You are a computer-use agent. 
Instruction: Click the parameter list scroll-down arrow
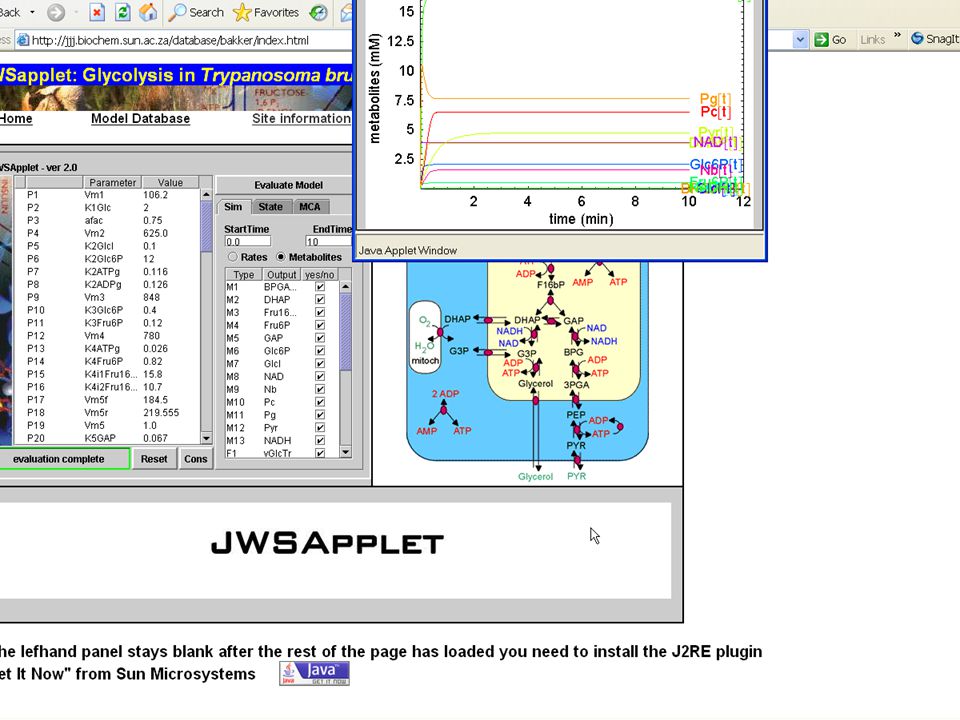tap(206, 438)
